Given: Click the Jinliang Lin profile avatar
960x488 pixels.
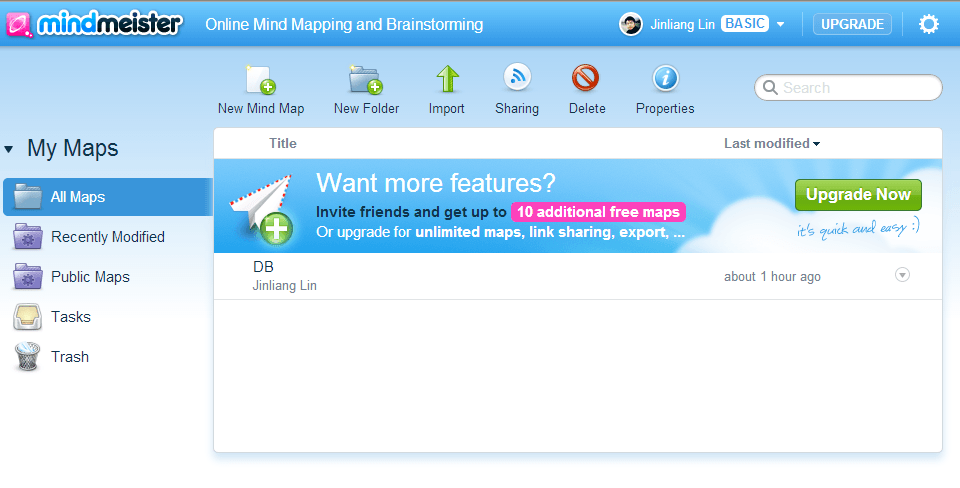Looking at the screenshot, I should [x=631, y=24].
